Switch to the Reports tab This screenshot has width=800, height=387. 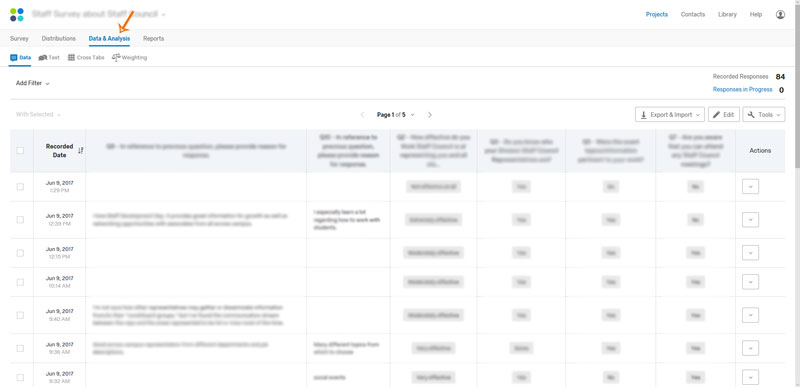154,38
